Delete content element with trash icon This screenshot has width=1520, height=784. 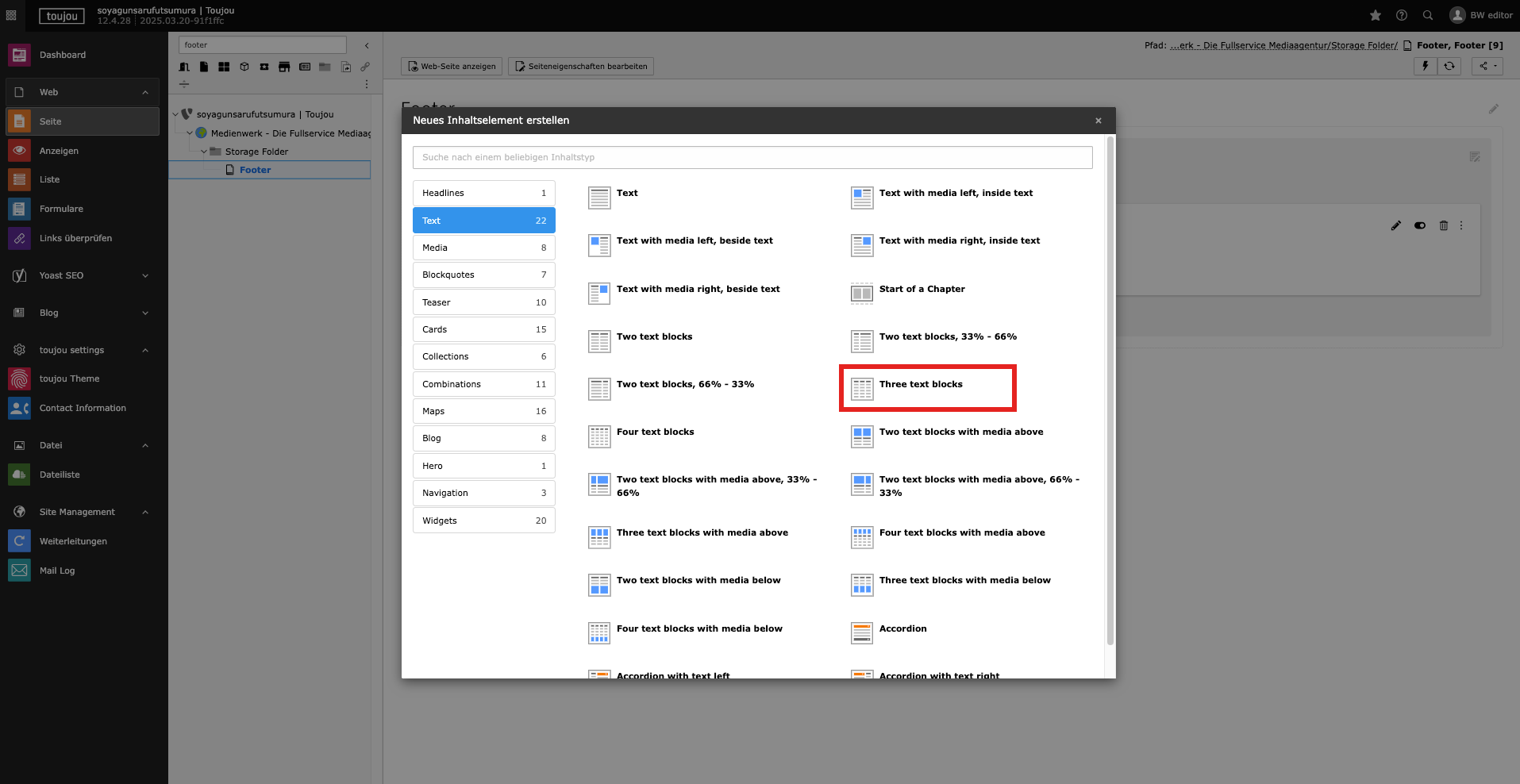[x=1444, y=226]
